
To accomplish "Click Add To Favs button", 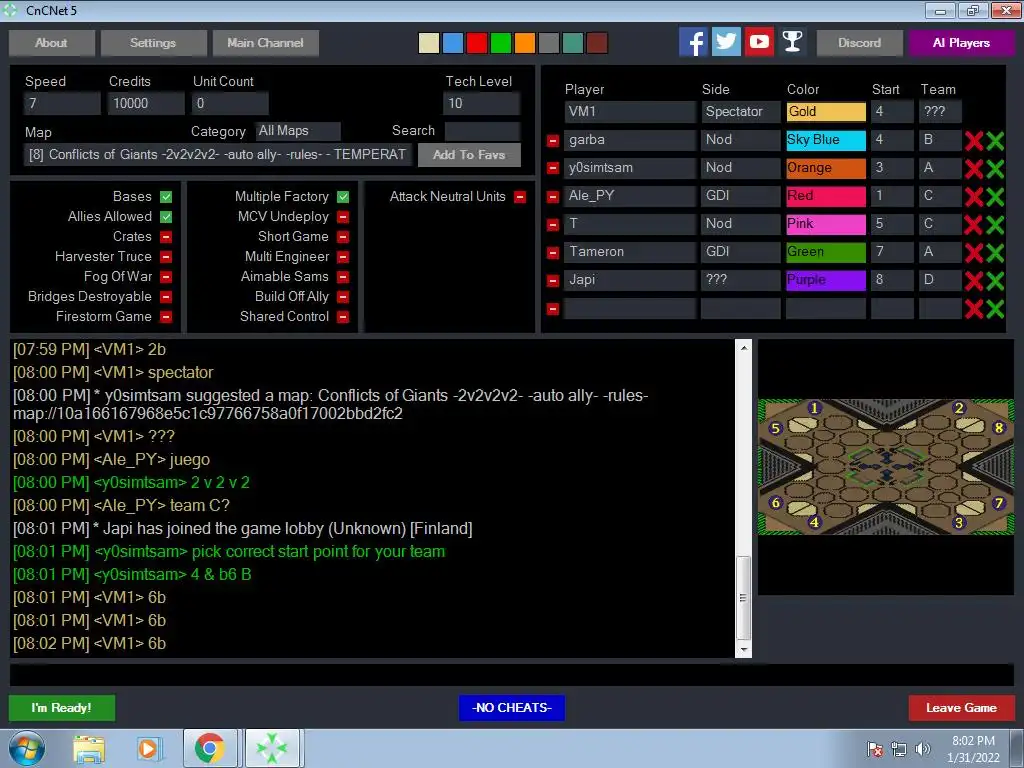I will 469,155.
